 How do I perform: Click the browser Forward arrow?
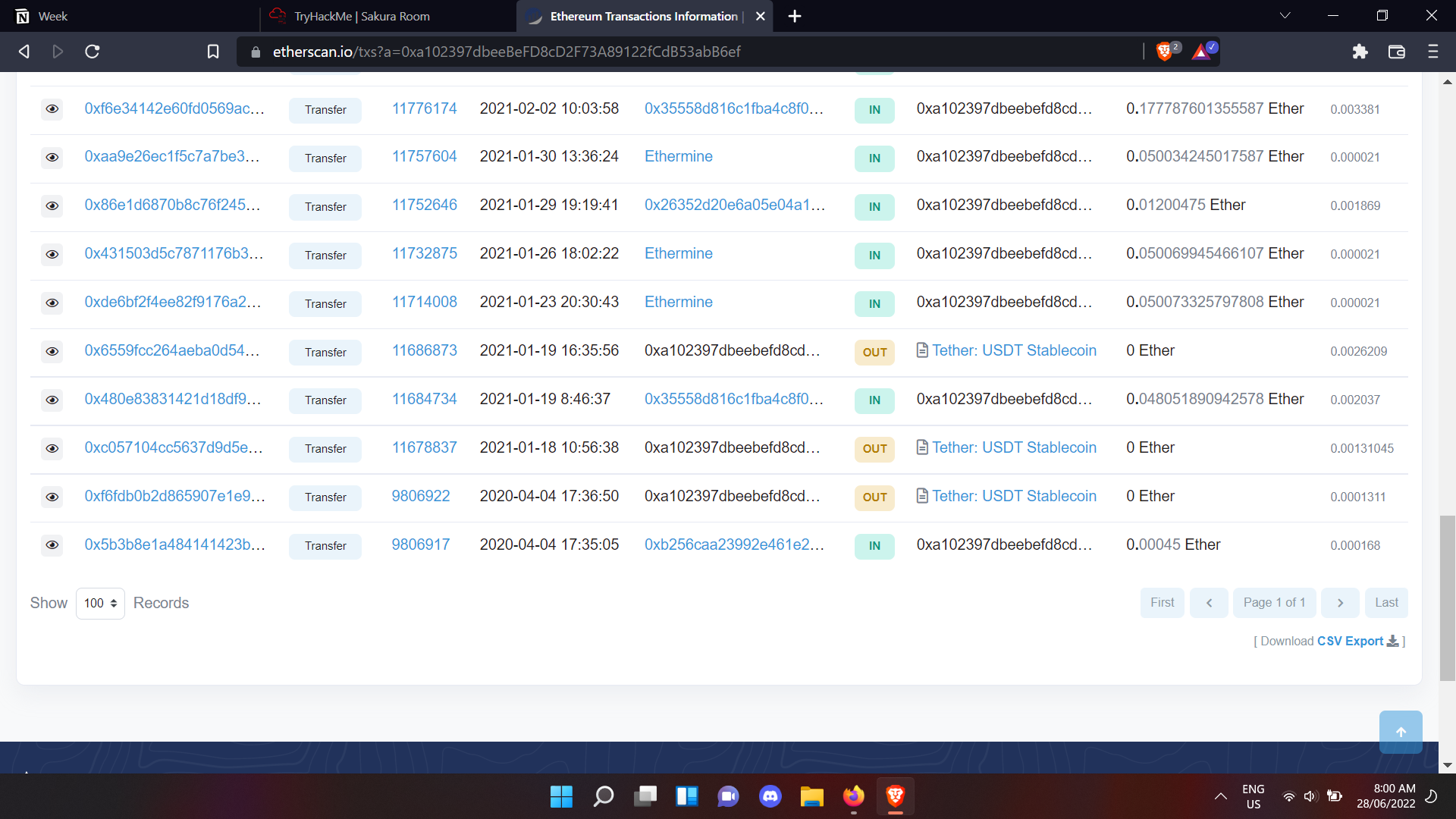[x=58, y=52]
